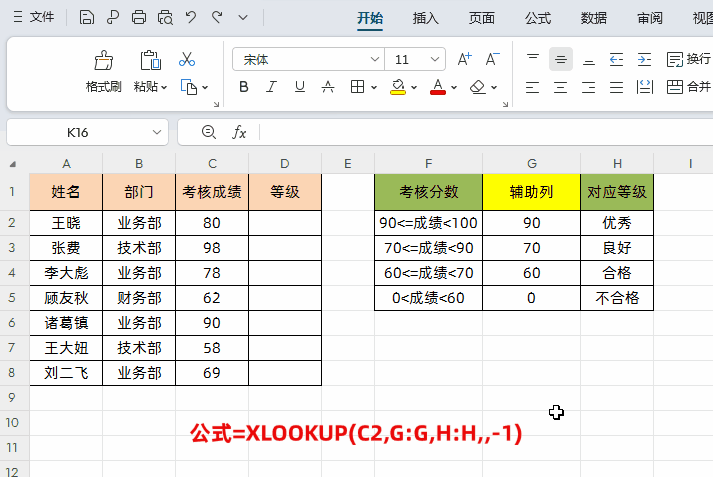This screenshot has height=477, width=713.
Task: Toggle Bold formatting
Action: pos(244,87)
